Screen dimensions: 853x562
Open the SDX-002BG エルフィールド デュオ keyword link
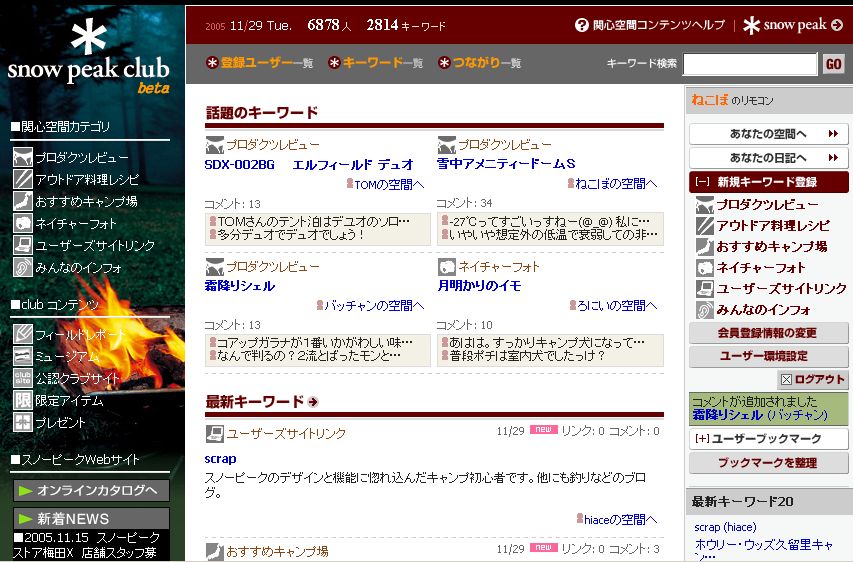pyautogui.click(x=309, y=164)
